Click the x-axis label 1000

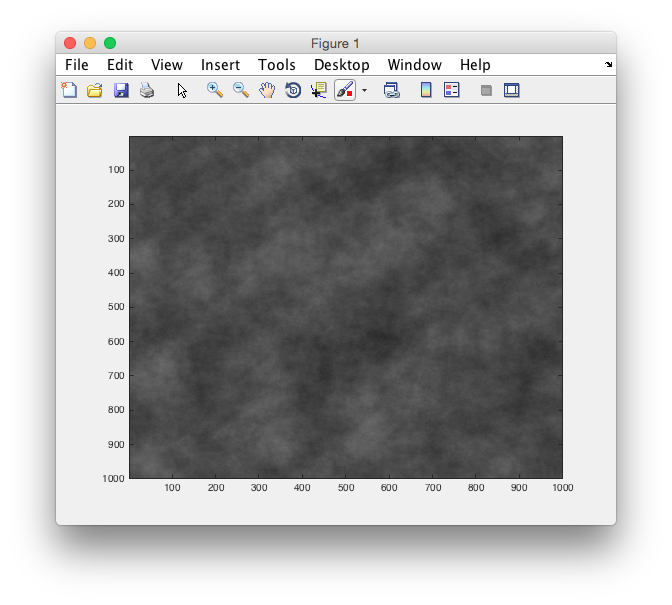coord(563,488)
